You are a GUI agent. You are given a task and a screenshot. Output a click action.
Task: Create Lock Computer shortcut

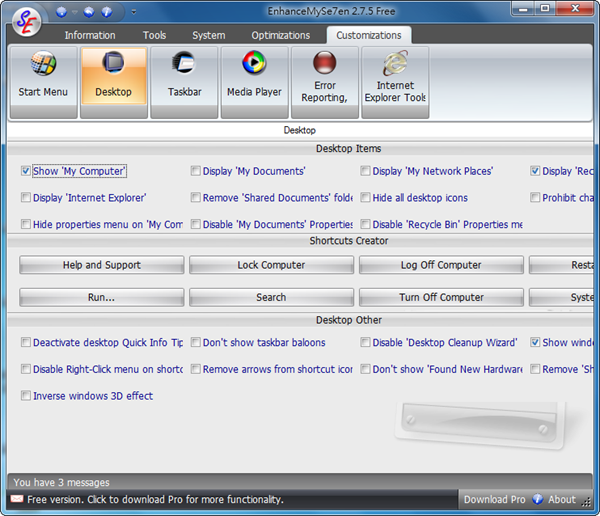[271, 265]
